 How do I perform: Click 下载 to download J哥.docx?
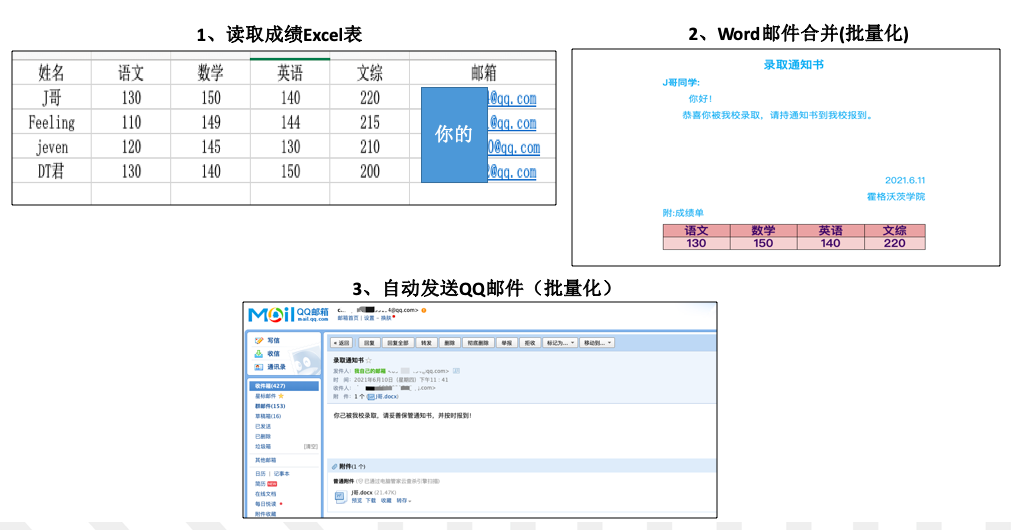[x=371, y=500]
